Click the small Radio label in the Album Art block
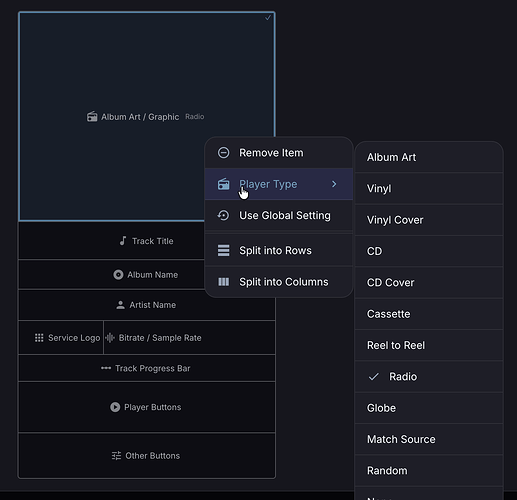Viewport: 517px width, 500px height. click(195, 117)
